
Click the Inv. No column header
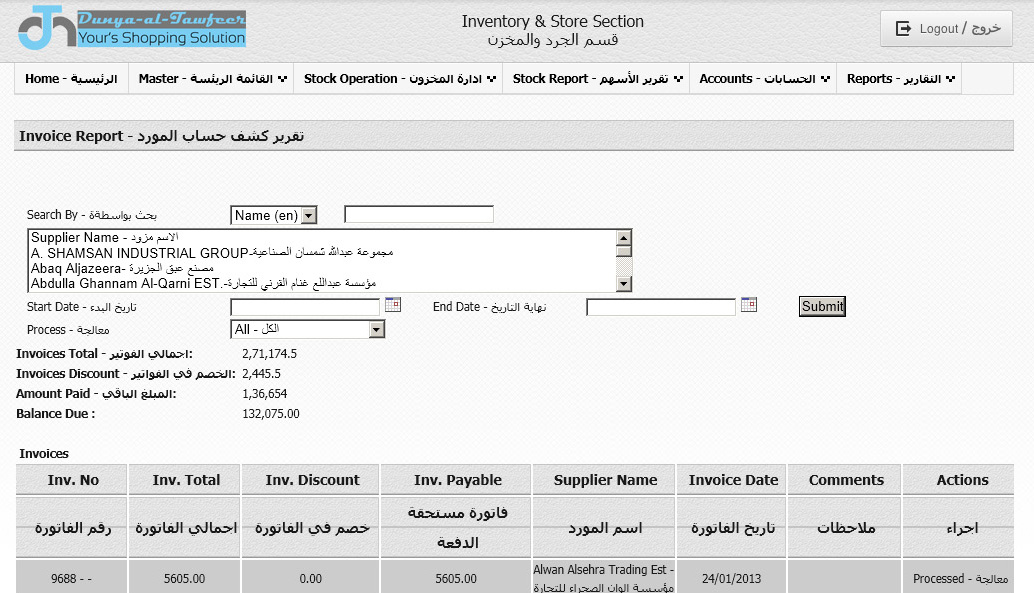point(73,480)
